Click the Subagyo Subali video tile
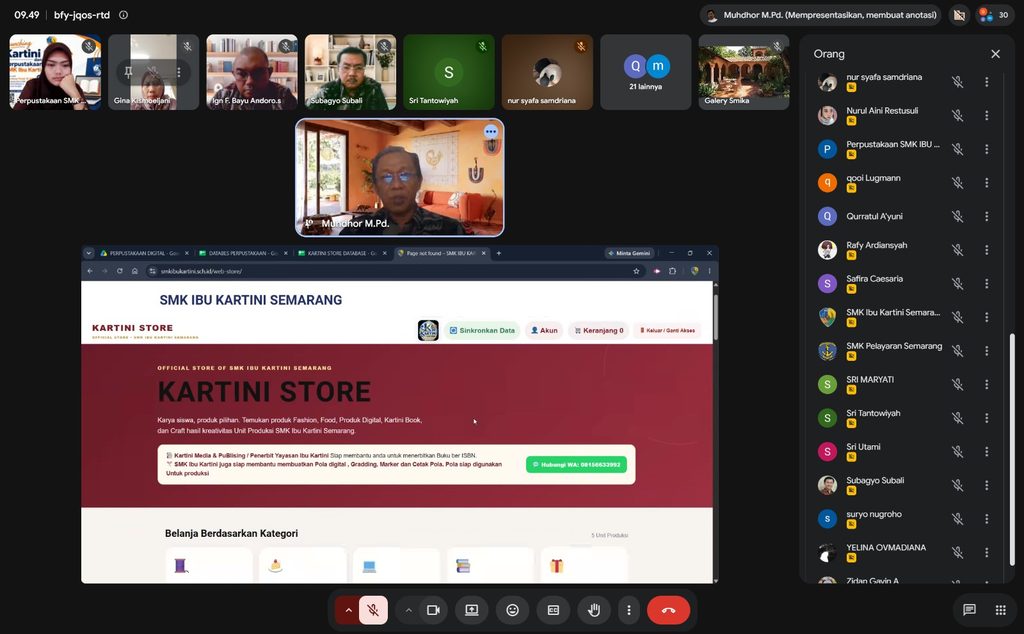This screenshot has height=634, width=1024. tap(350, 72)
